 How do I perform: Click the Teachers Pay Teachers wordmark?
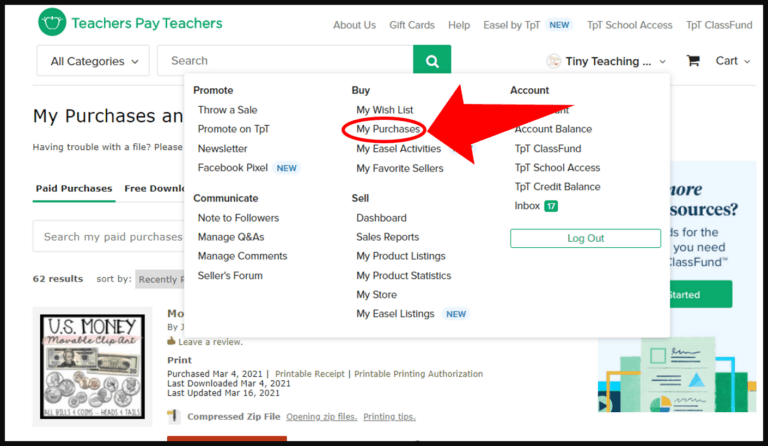[146, 23]
